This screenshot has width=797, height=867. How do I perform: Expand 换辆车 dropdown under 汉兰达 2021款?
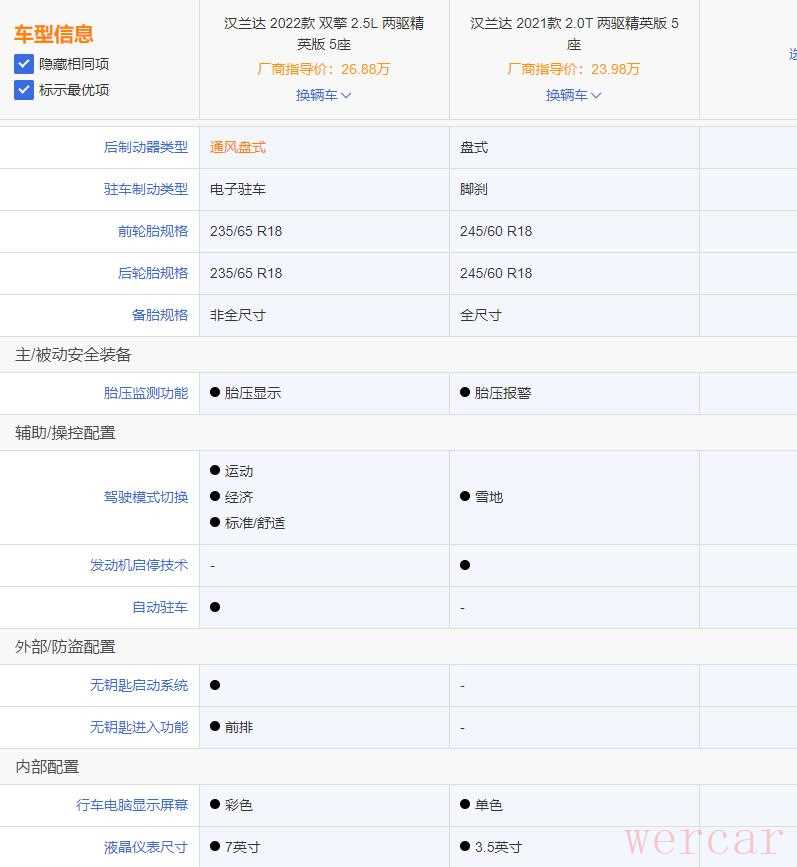(x=573, y=95)
